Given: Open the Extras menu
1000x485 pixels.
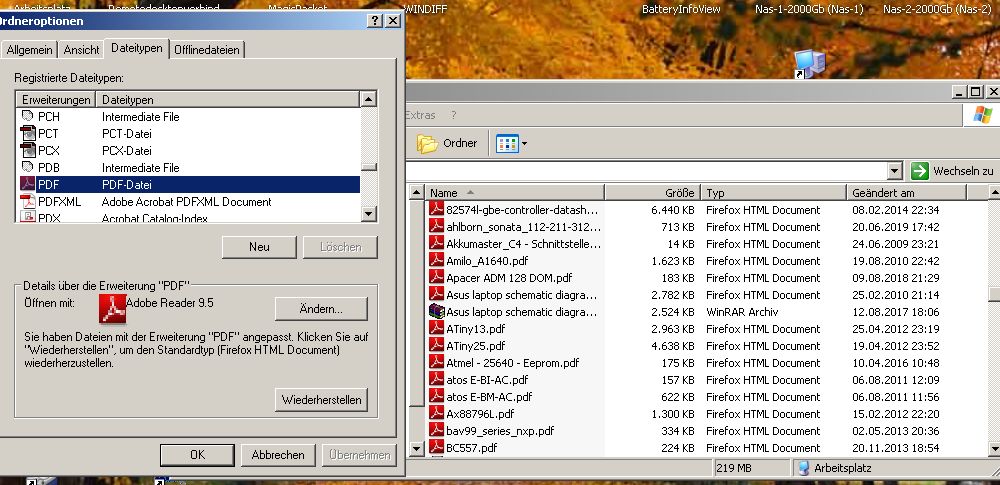Looking at the screenshot, I should tap(420, 116).
